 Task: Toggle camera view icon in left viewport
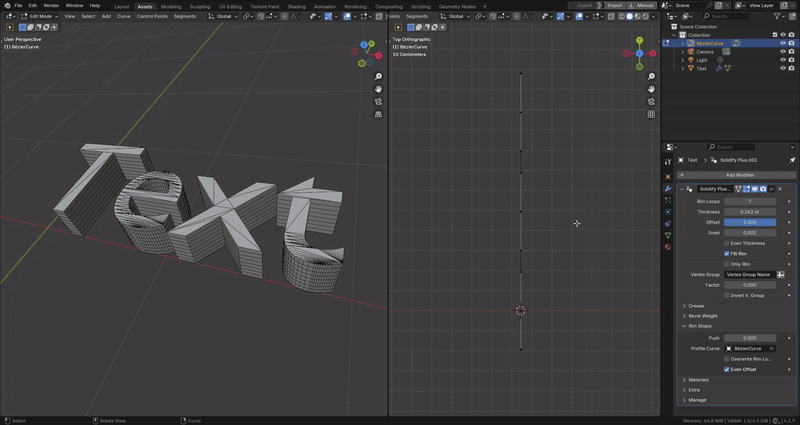[378, 102]
